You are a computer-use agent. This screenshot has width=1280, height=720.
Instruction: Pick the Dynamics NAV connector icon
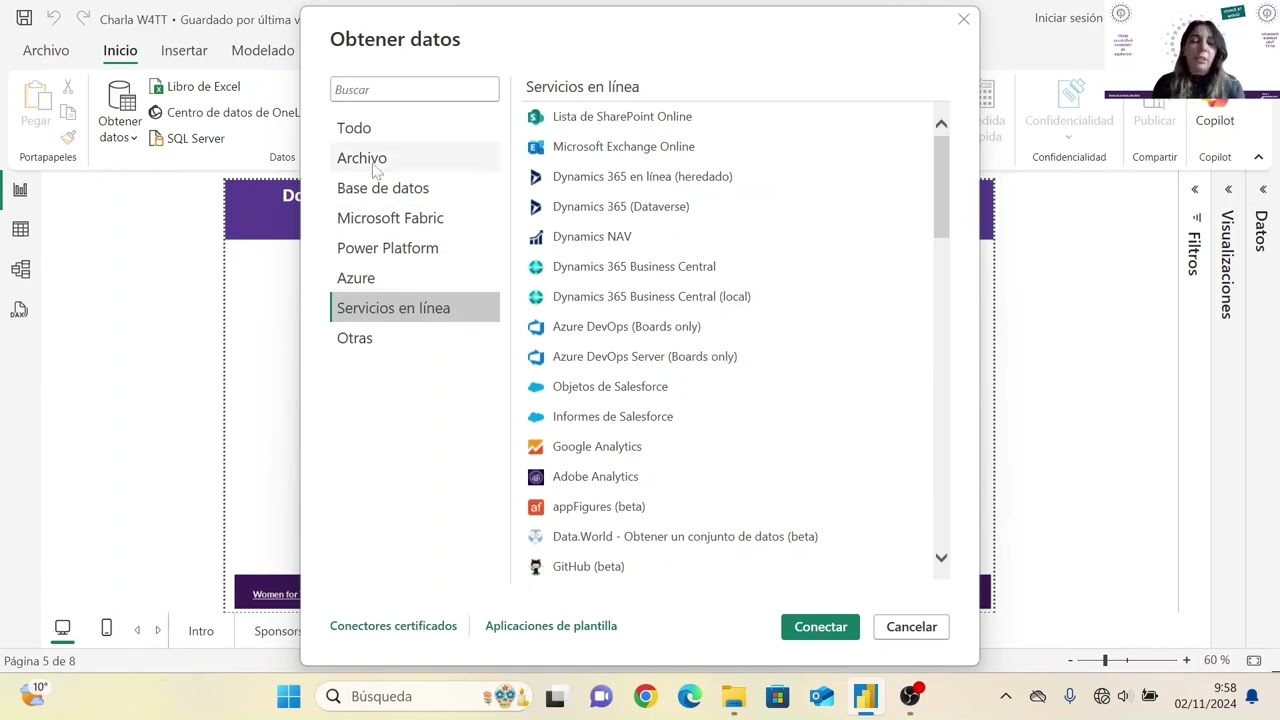(x=535, y=237)
